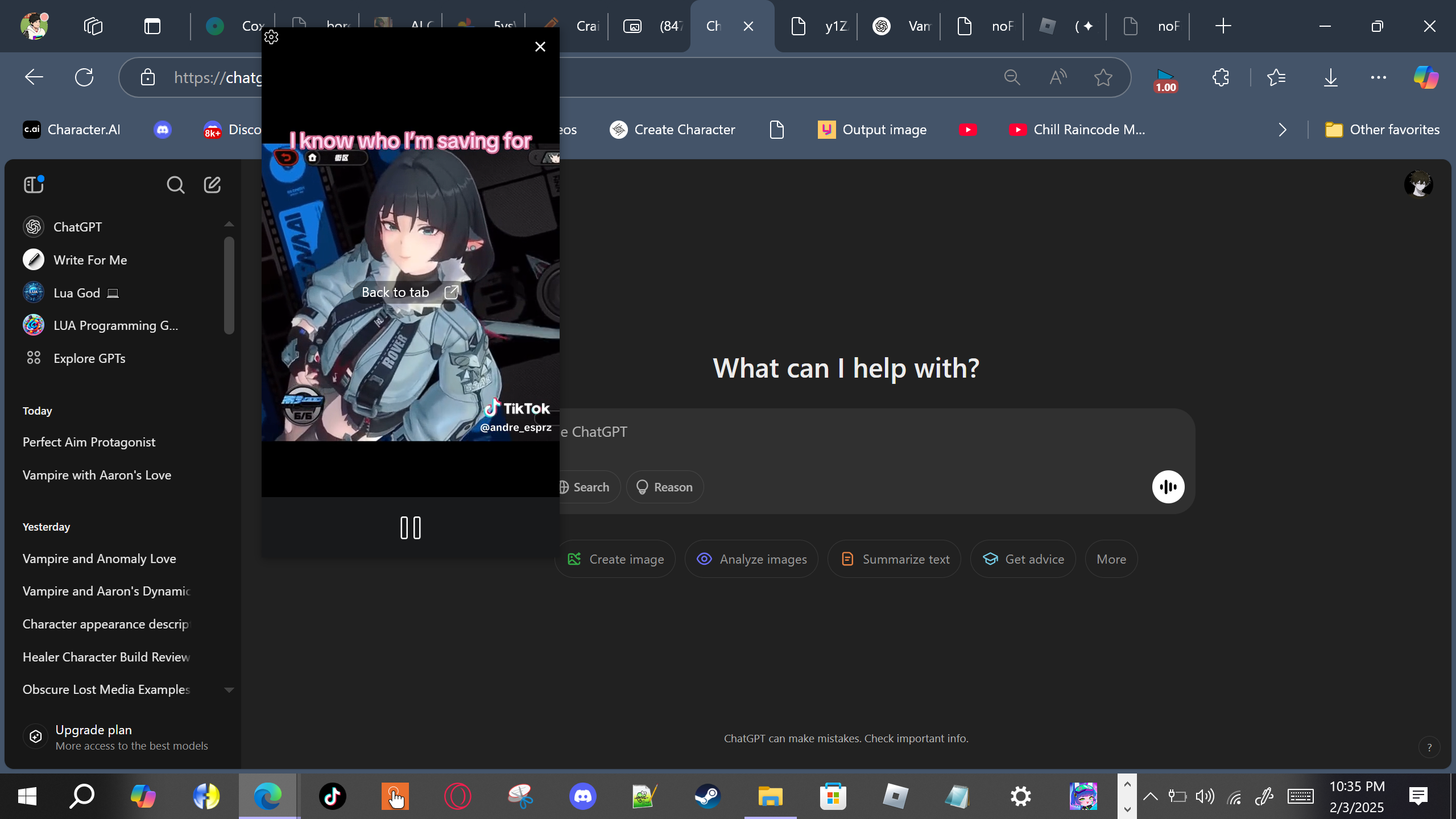1456x819 pixels.
Task: Expand More suggestions
Action: click(1111, 559)
